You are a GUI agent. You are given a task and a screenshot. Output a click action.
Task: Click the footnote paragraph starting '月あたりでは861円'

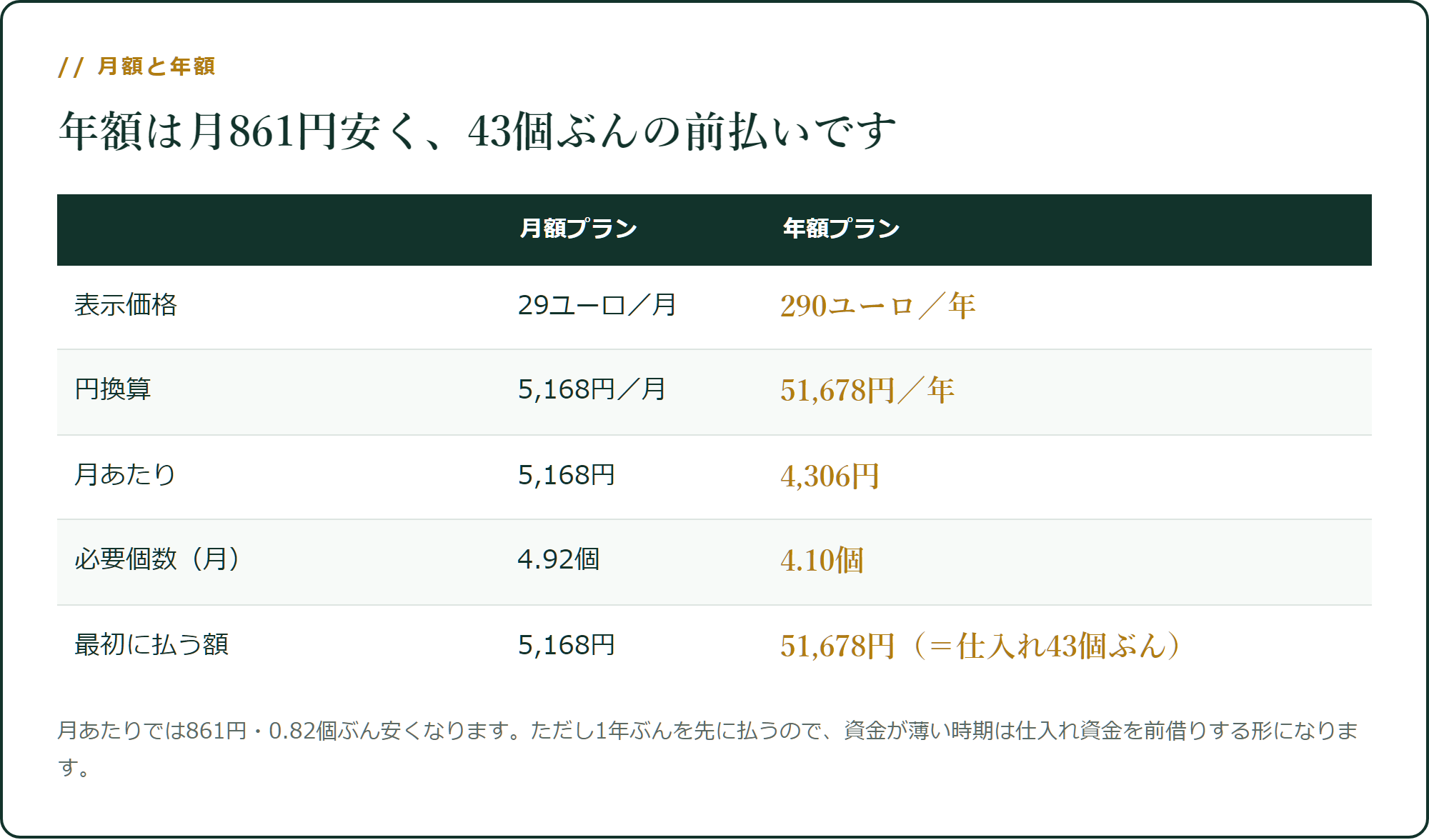707,749
